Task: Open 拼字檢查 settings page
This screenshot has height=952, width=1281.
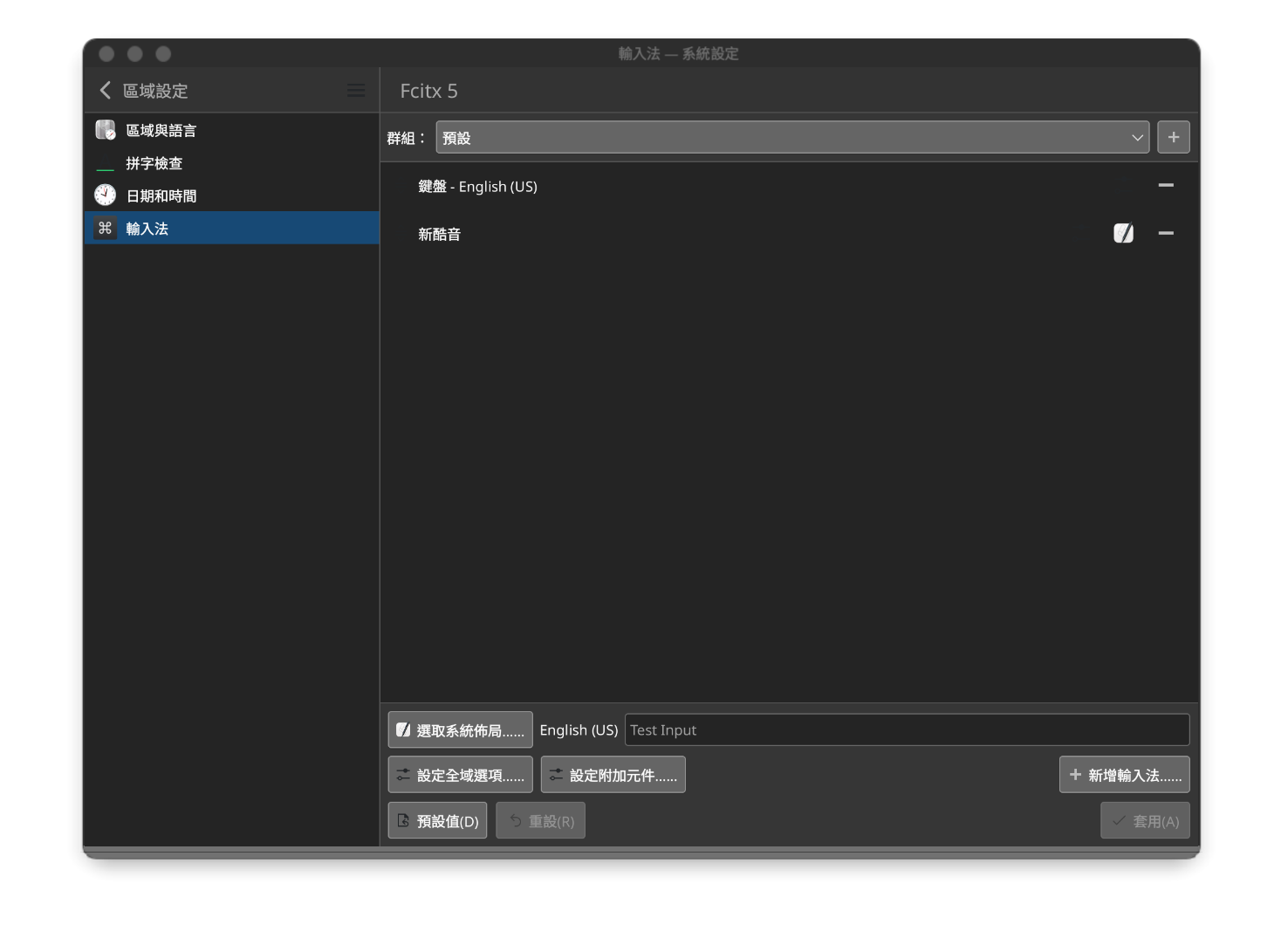Action: pos(232,163)
